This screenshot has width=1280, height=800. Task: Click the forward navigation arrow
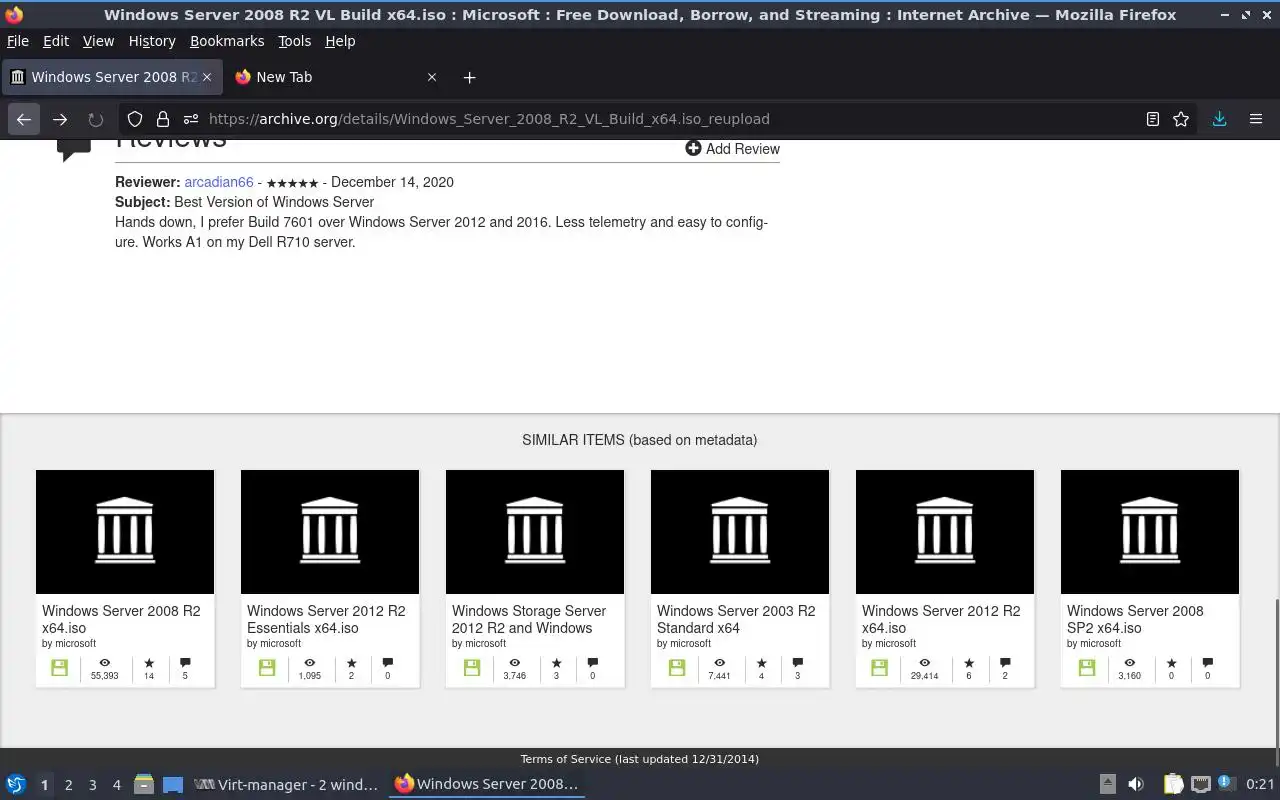(x=60, y=119)
